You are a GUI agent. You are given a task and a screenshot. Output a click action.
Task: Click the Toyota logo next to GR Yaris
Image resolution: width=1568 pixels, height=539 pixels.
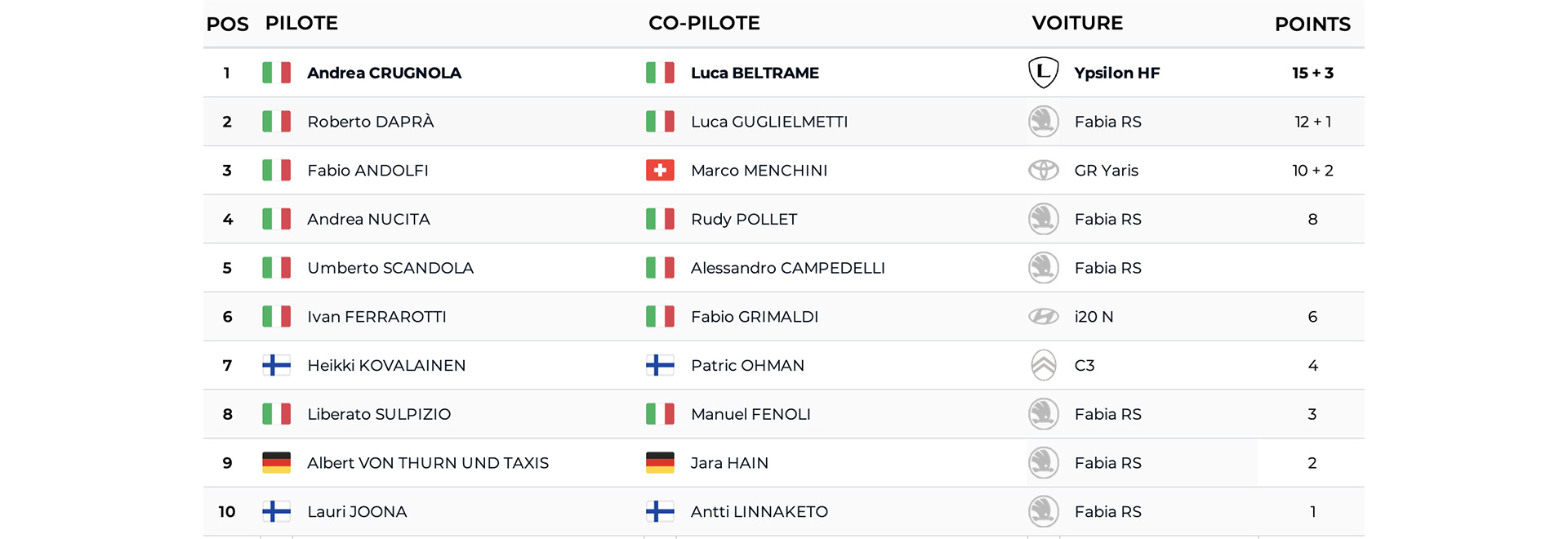click(1043, 170)
